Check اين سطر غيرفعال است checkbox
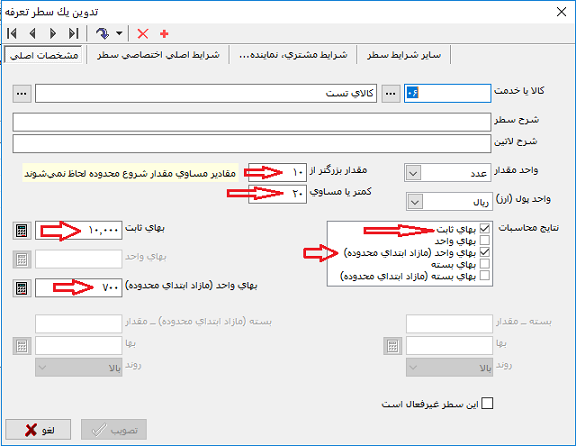This screenshot has height=446, width=576. (x=487, y=403)
